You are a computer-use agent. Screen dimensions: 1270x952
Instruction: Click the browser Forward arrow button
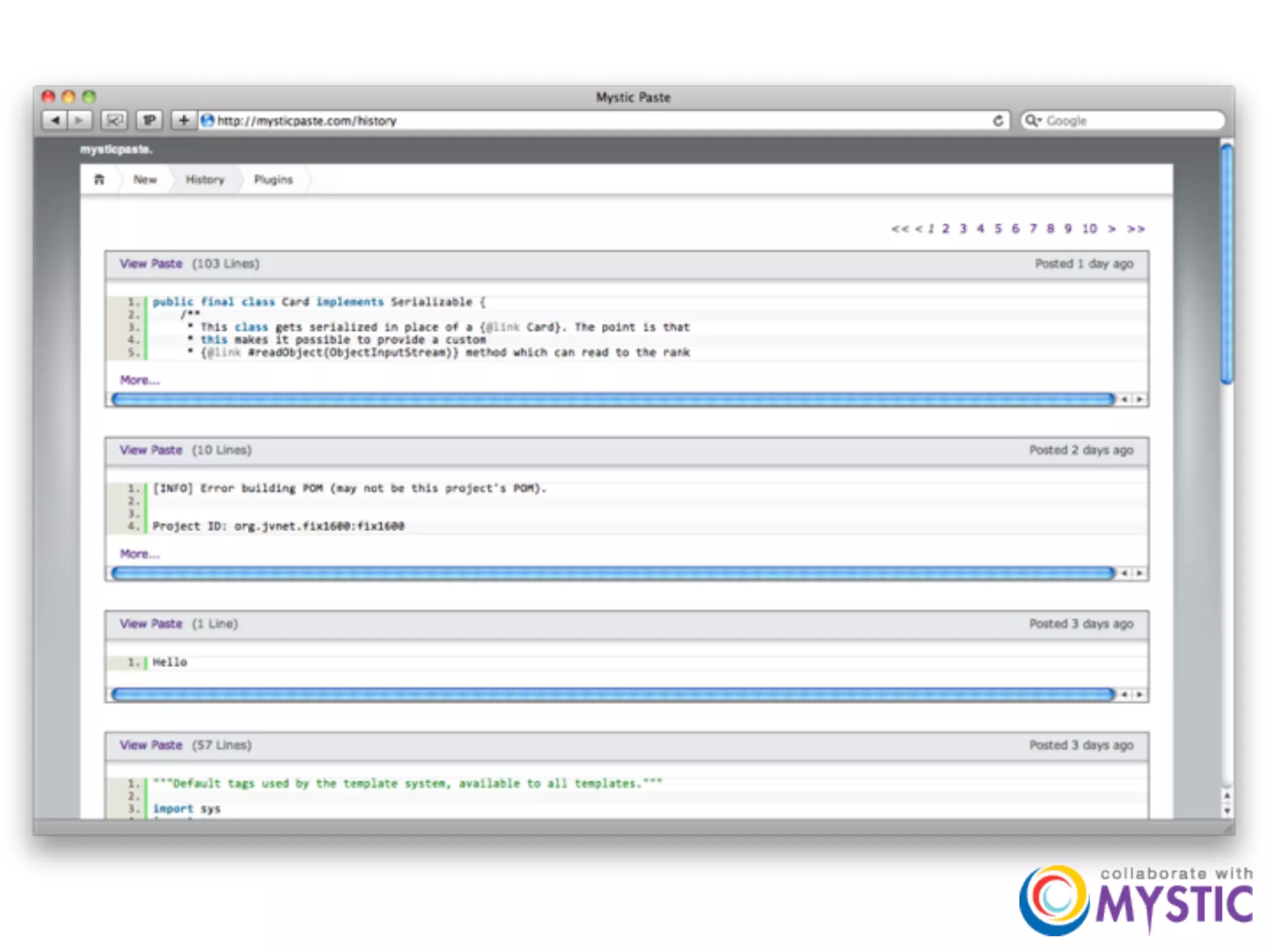(79, 120)
